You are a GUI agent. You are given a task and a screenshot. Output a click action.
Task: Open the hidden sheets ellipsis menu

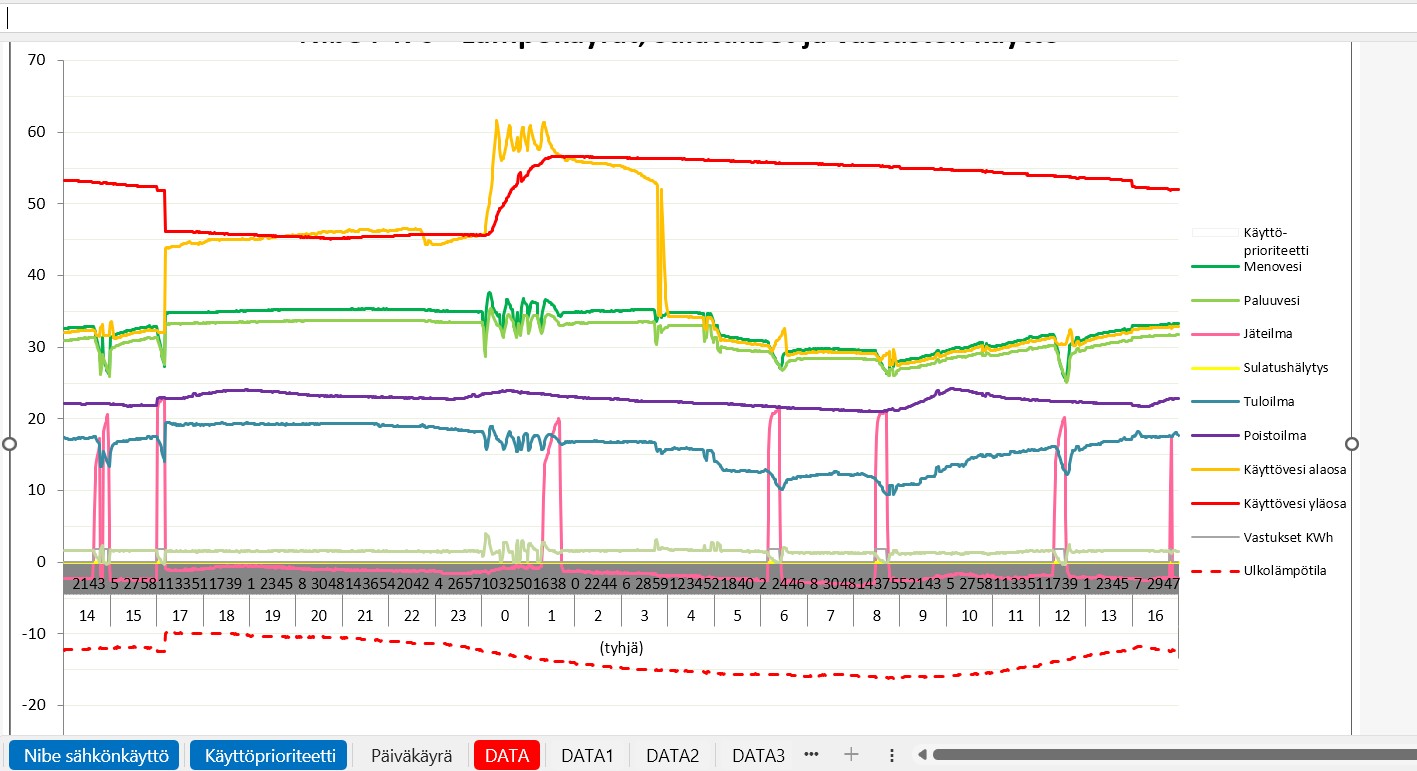pyautogui.click(x=811, y=755)
